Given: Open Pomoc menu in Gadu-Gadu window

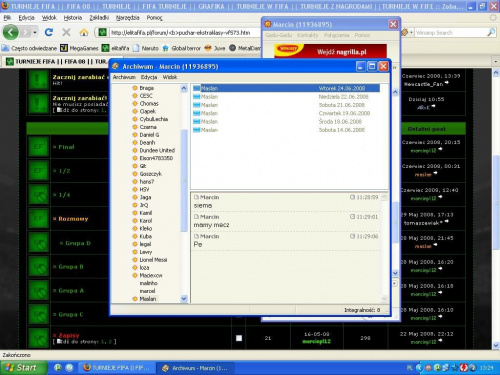Looking at the screenshot, I should pyautogui.click(x=362, y=35).
